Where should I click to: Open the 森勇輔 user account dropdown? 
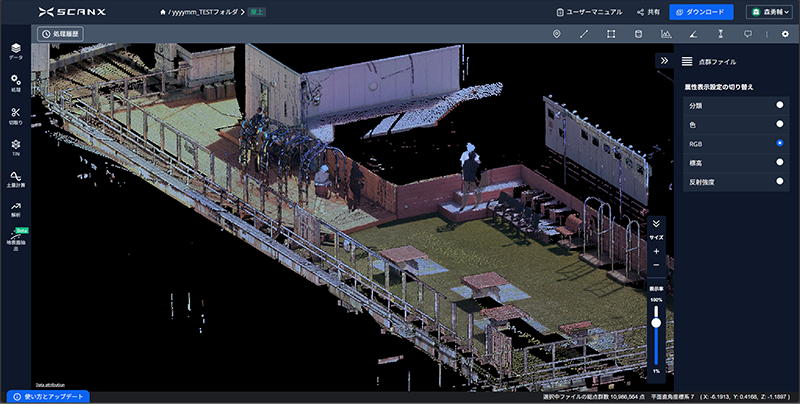point(768,12)
